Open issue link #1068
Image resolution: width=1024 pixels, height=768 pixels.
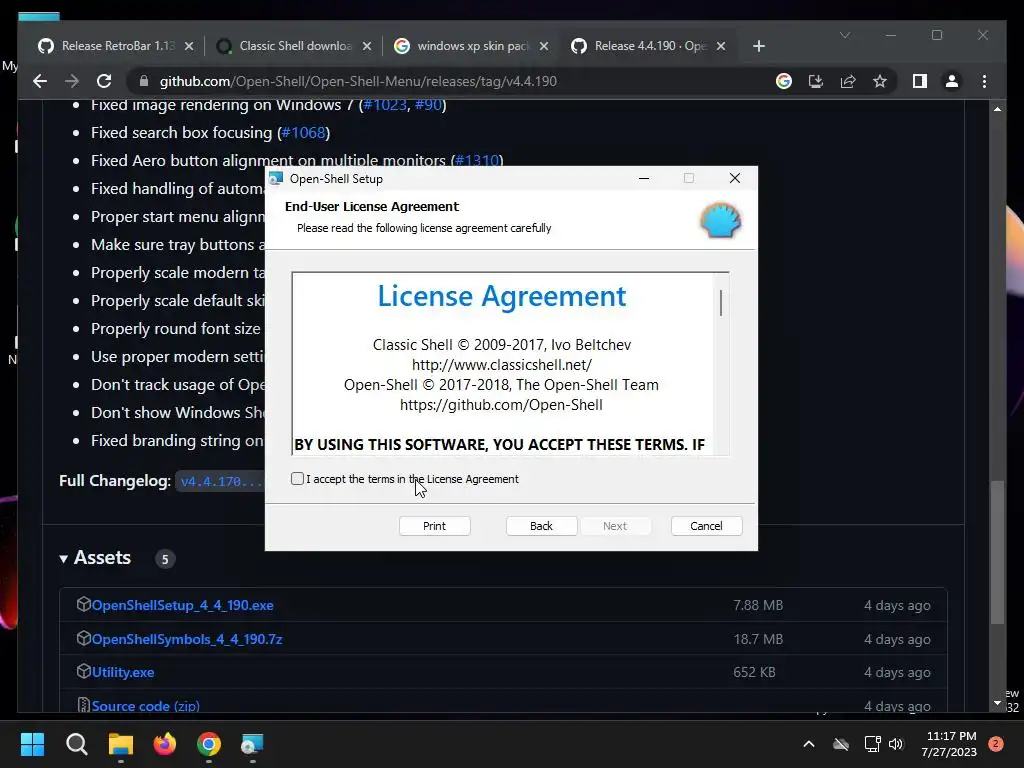pyautogui.click(x=303, y=133)
